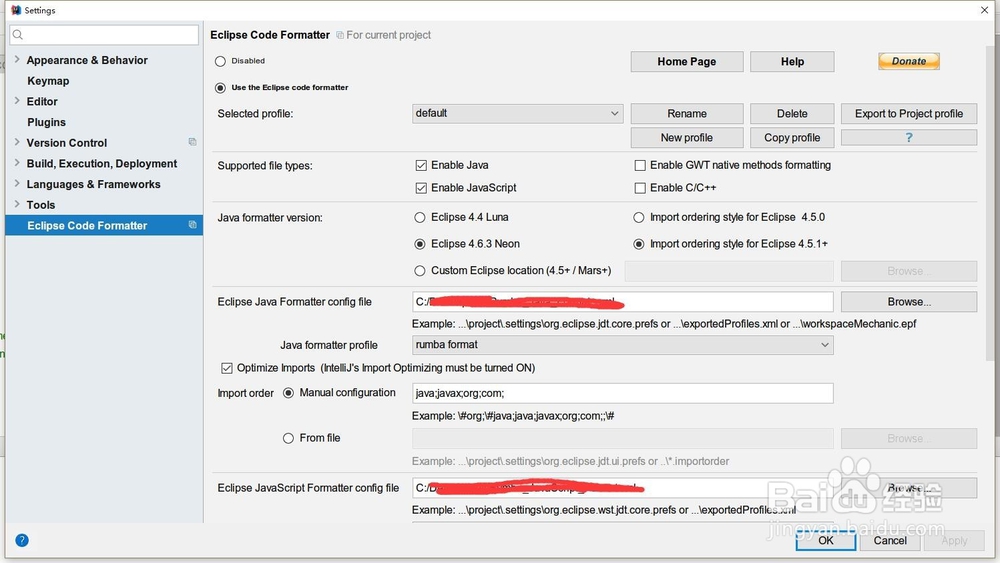Viewport: 1000px width, 563px height.
Task: Click the Delete profile button
Action: tap(792, 113)
